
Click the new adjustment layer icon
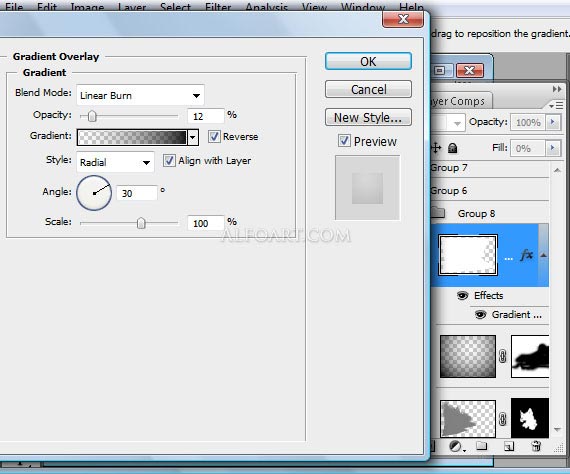[x=456, y=446]
